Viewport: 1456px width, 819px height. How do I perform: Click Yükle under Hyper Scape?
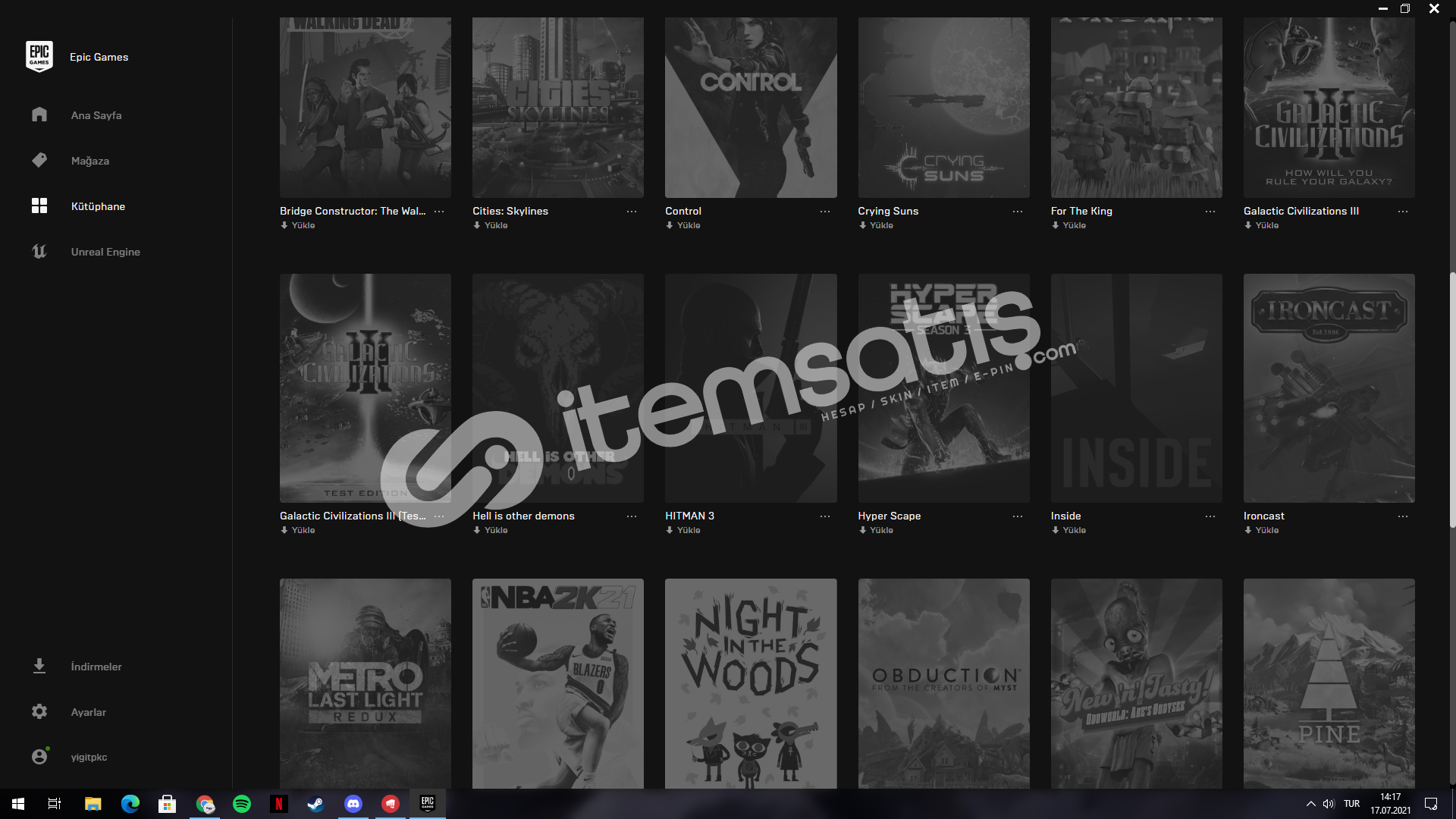pos(876,530)
